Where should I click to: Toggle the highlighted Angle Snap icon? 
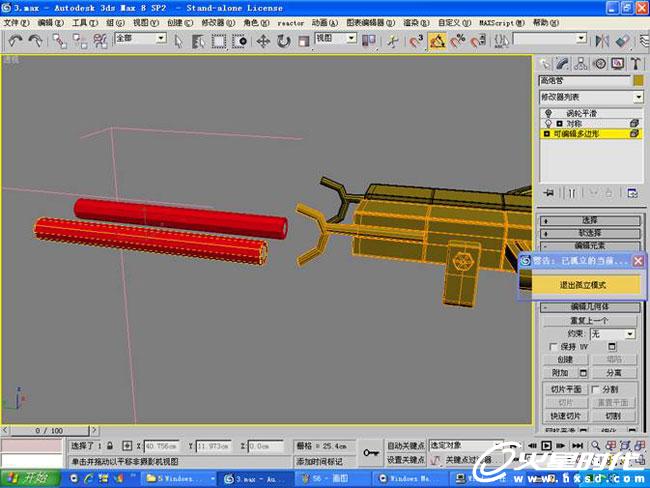pos(437,41)
